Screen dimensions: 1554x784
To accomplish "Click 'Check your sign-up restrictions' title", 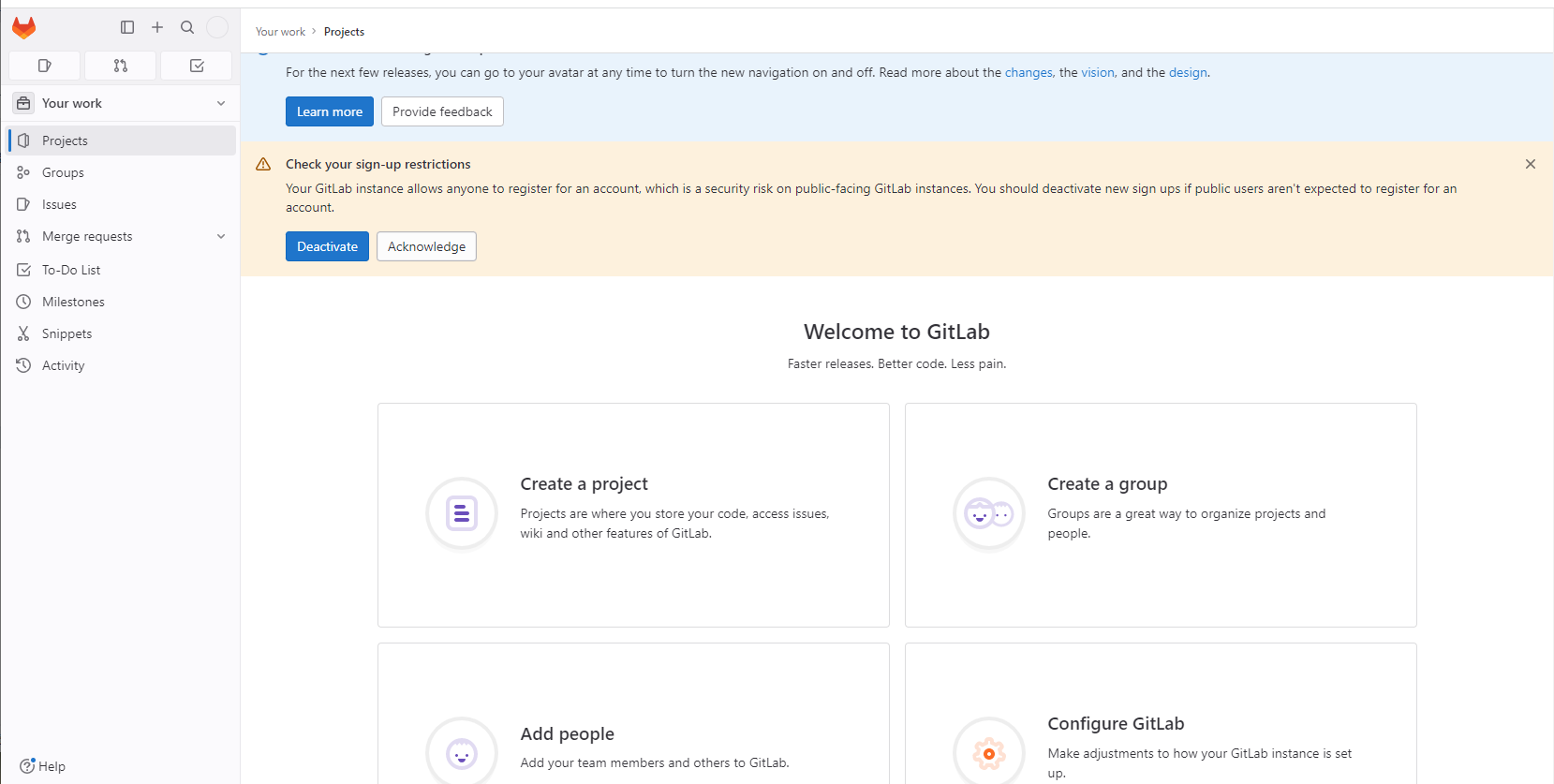I will click(x=378, y=164).
